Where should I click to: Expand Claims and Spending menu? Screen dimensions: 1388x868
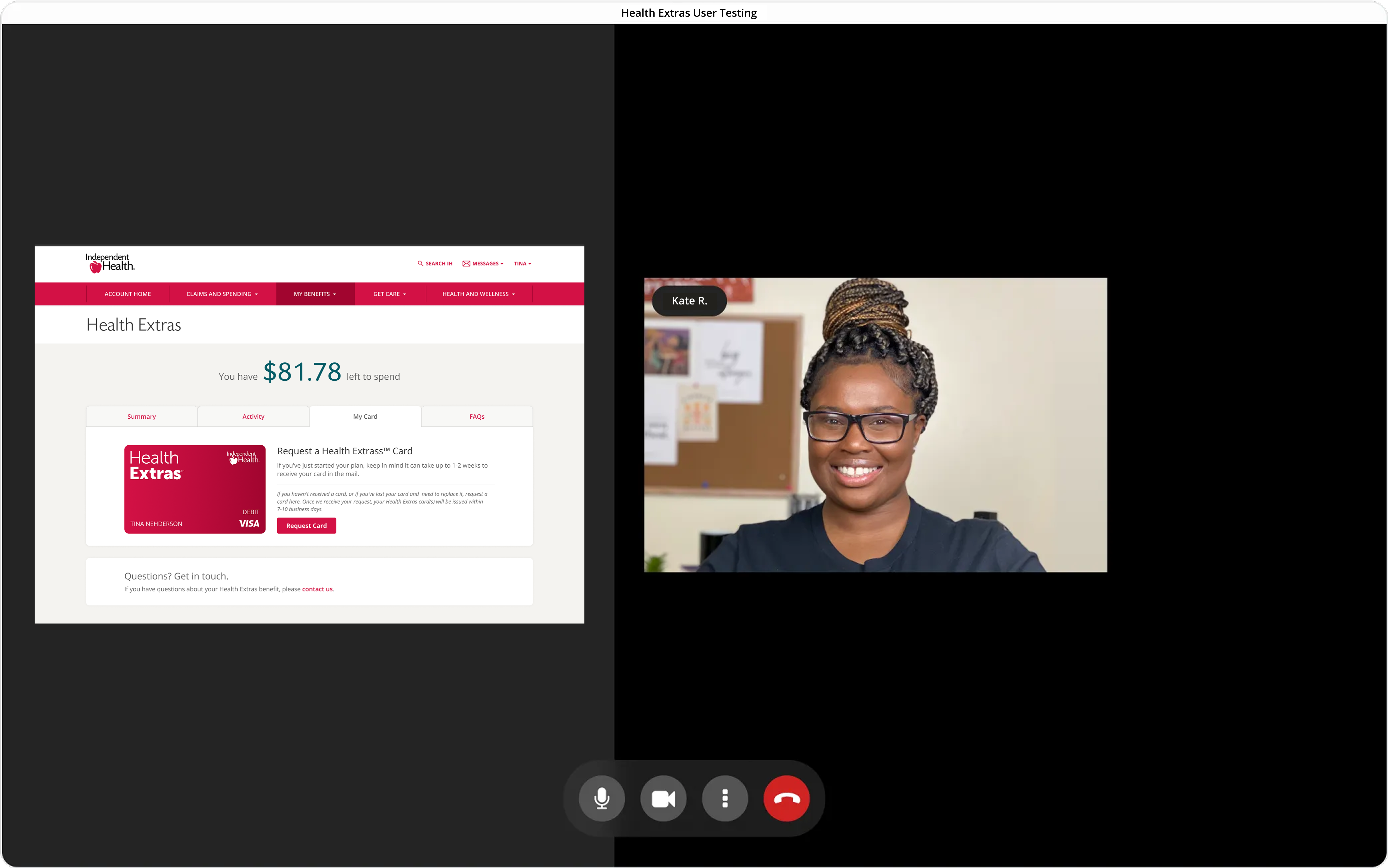222,294
